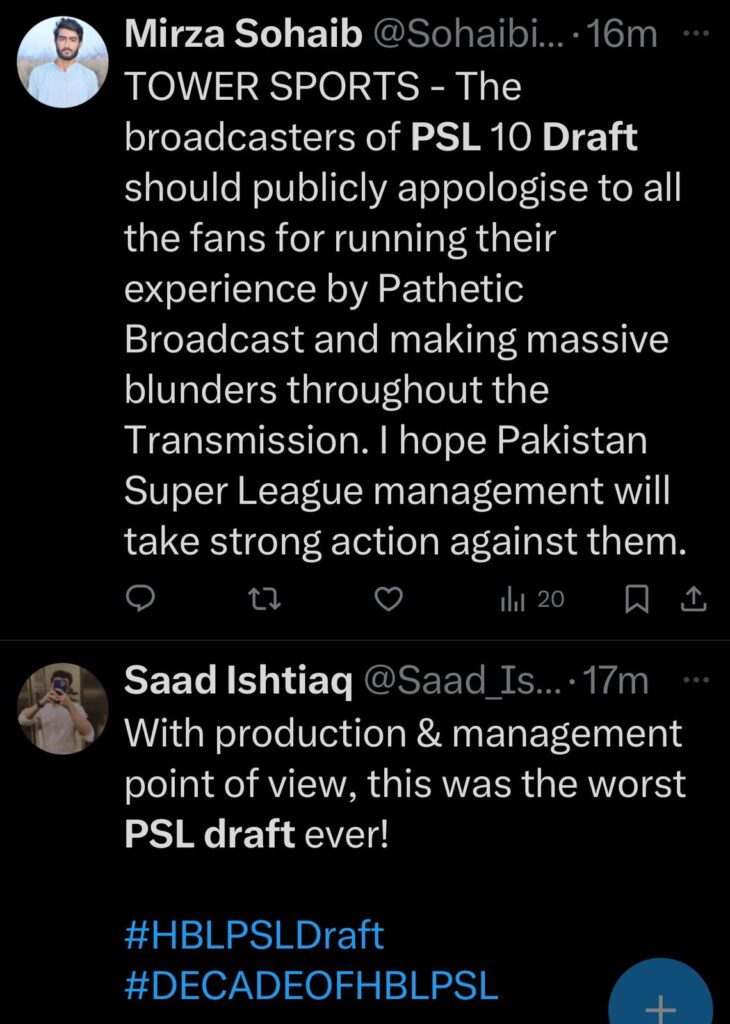
Task: Reply to Mirza Sohaib's tweet
Action: click(x=142, y=598)
